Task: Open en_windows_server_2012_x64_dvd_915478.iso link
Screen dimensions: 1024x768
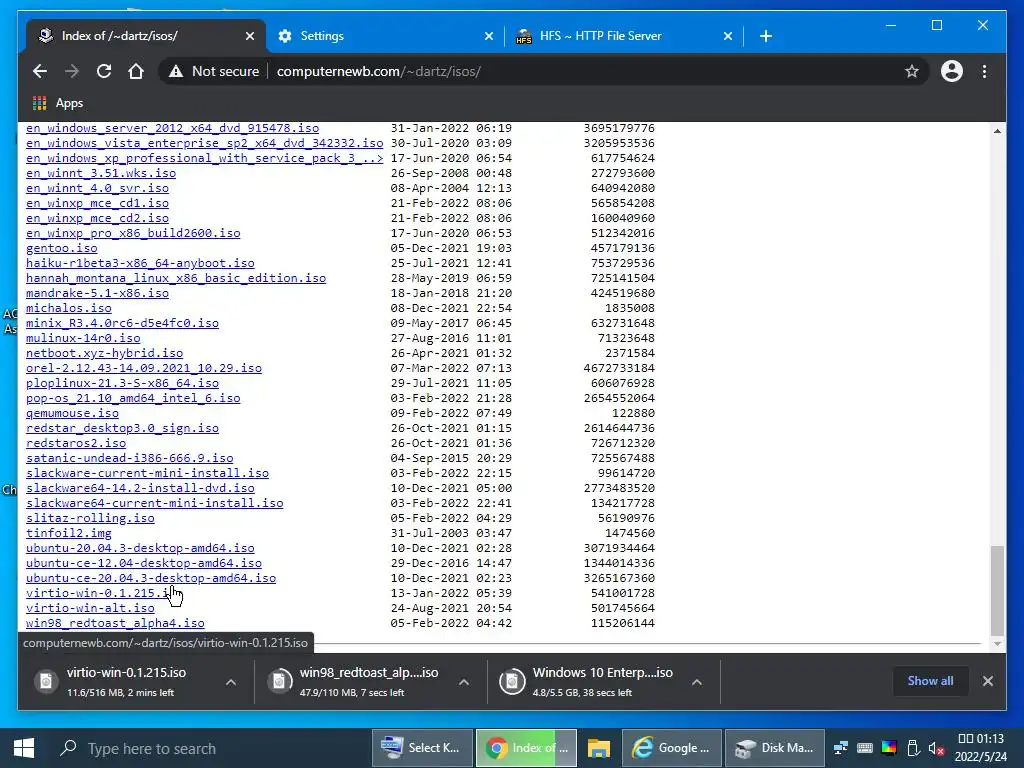Action: point(172,129)
